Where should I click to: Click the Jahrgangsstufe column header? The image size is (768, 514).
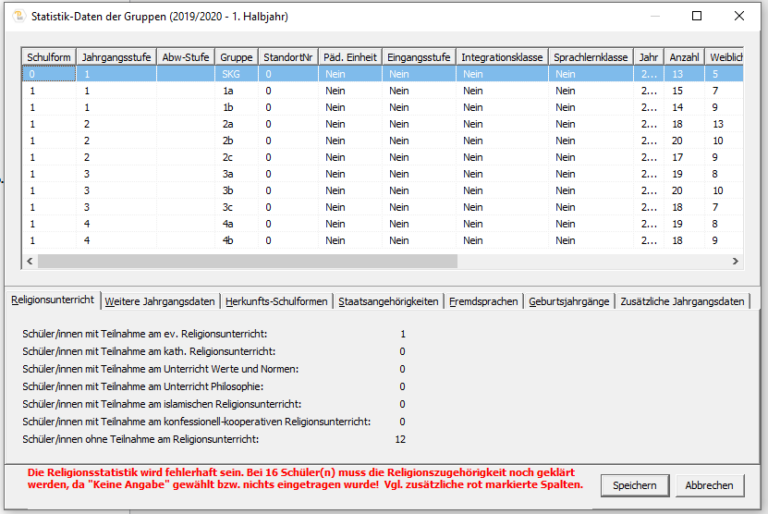[116, 58]
